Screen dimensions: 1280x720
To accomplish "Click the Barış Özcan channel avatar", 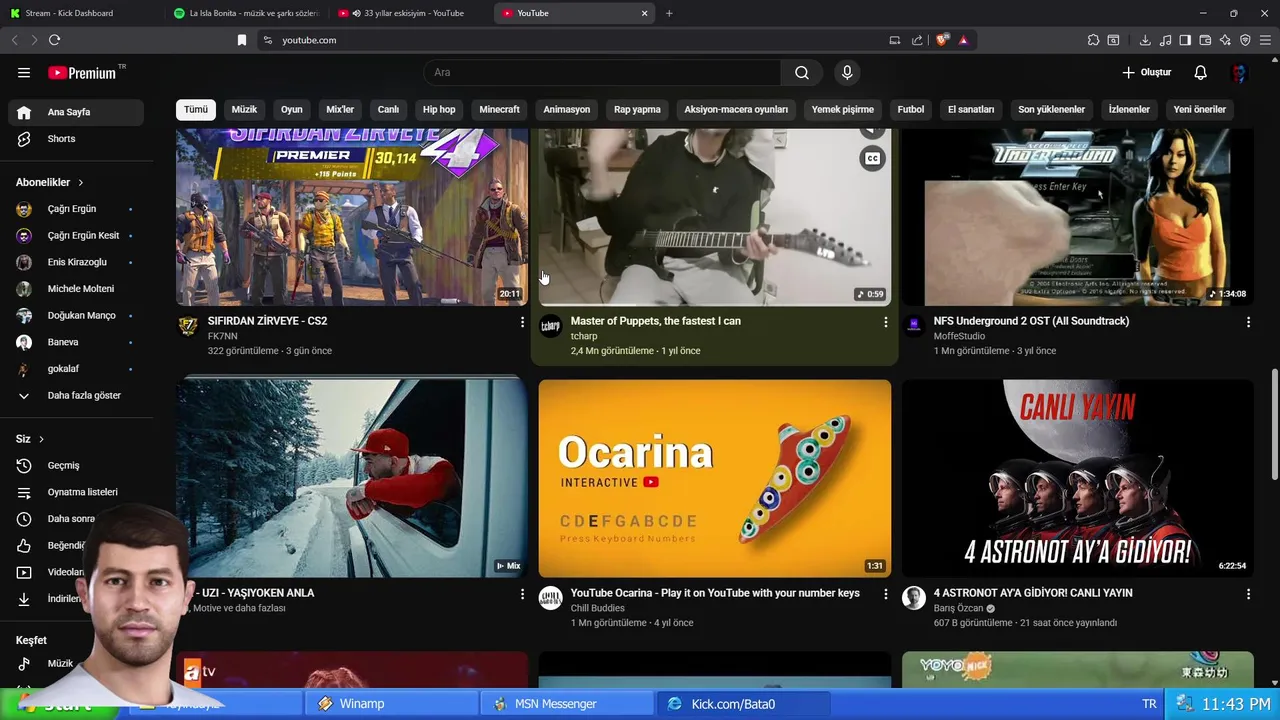I will pos(914,598).
